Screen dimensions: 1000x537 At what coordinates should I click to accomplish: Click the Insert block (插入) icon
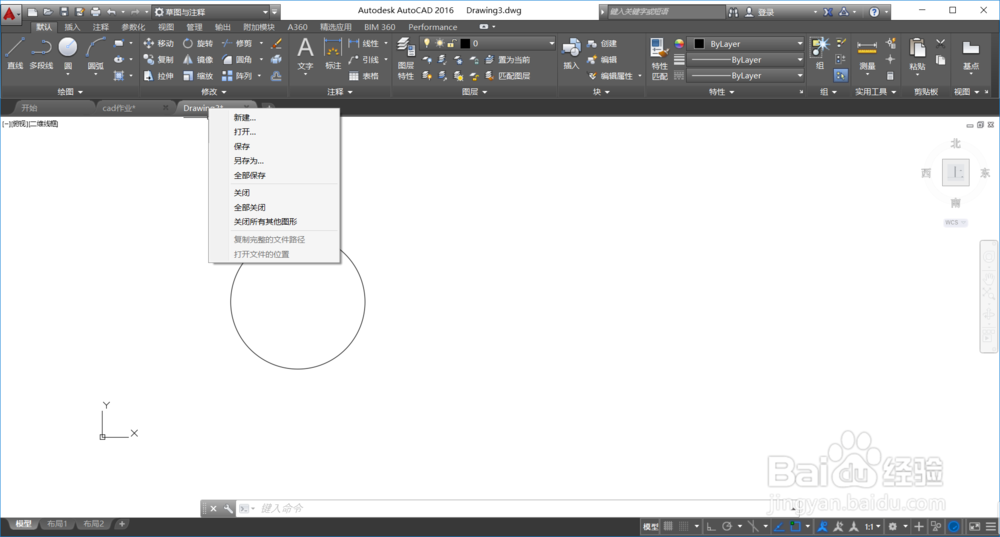pyautogui.click(x=571, y=54)
